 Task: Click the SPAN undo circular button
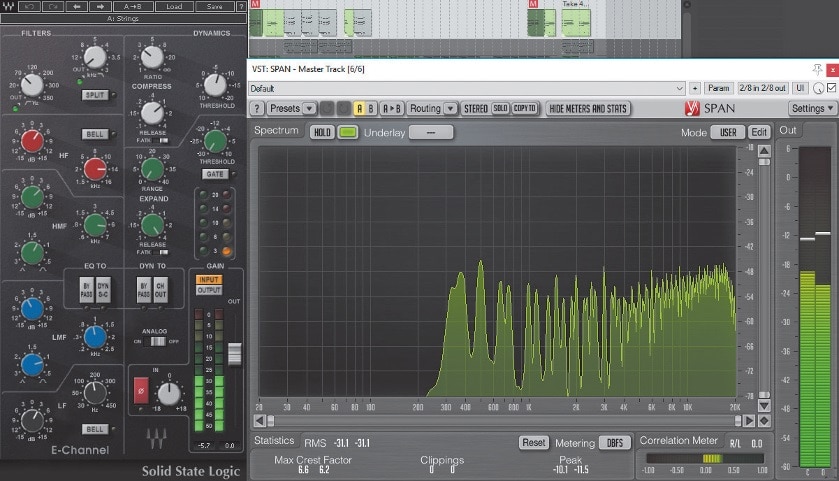pos(326,109)
